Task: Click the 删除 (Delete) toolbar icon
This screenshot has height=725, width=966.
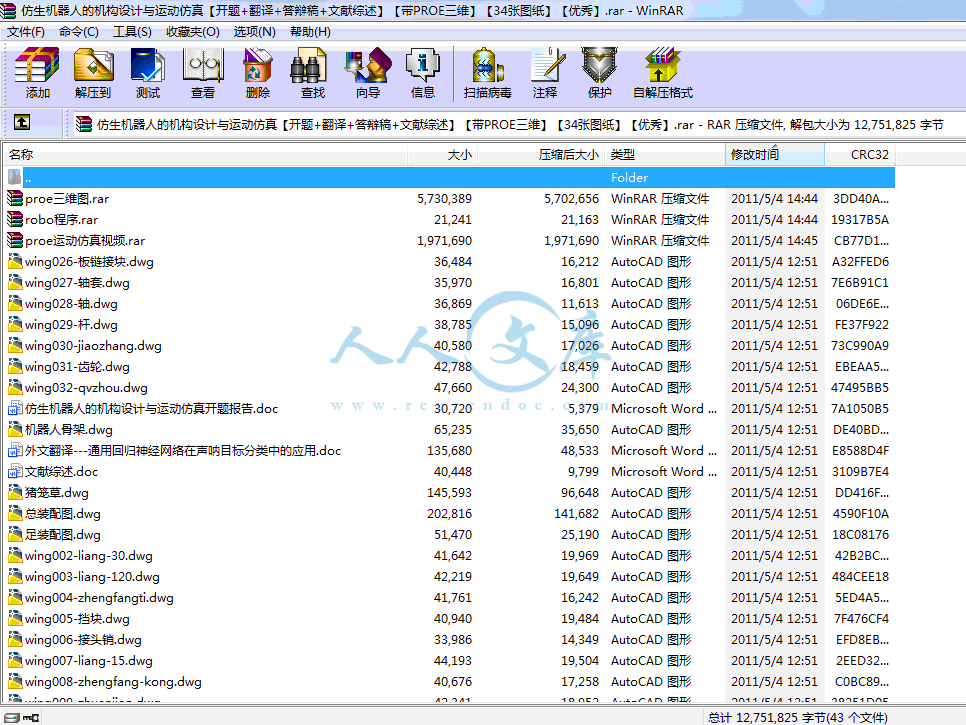Action: tap(258, 73)
